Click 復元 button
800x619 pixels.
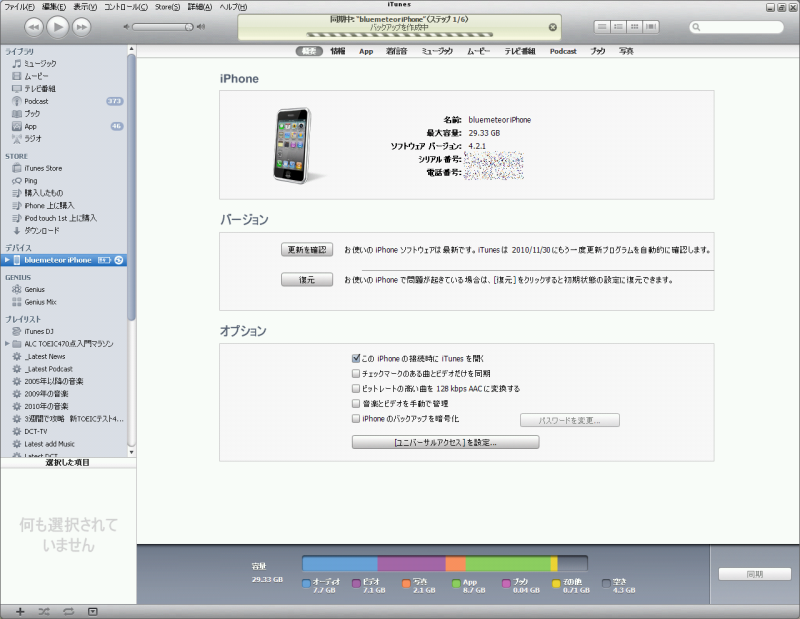coord(307,280)
